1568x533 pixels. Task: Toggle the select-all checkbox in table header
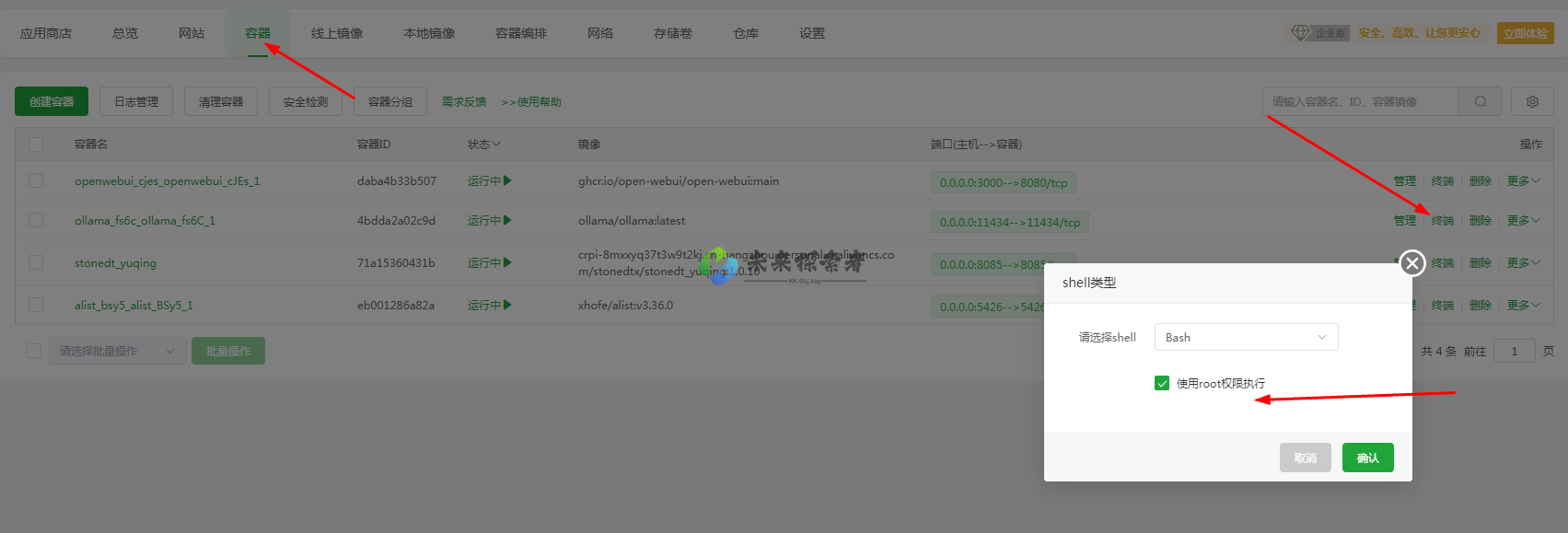click(36, 145)
